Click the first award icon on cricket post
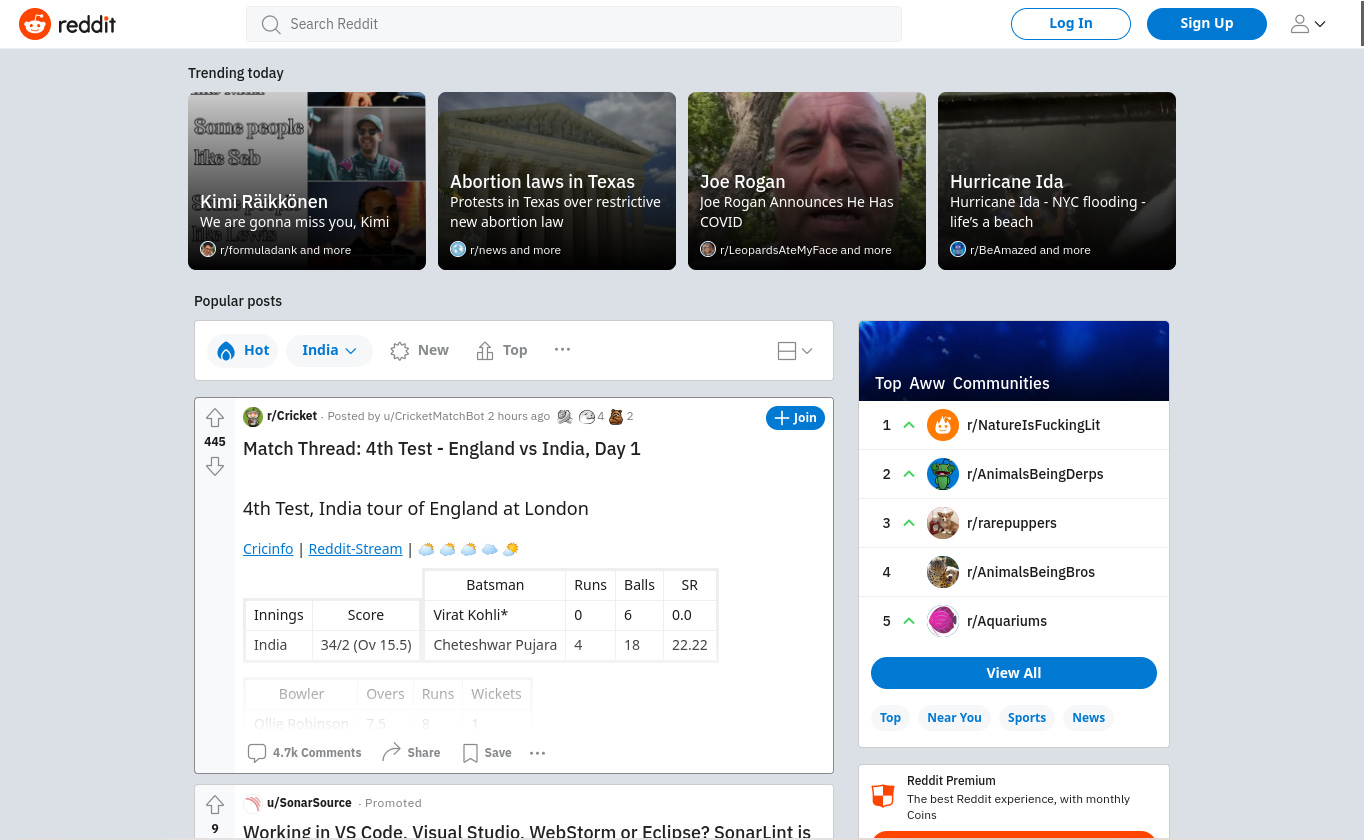Viewport: 1364px width, 840px height. (x=565, y=417)
